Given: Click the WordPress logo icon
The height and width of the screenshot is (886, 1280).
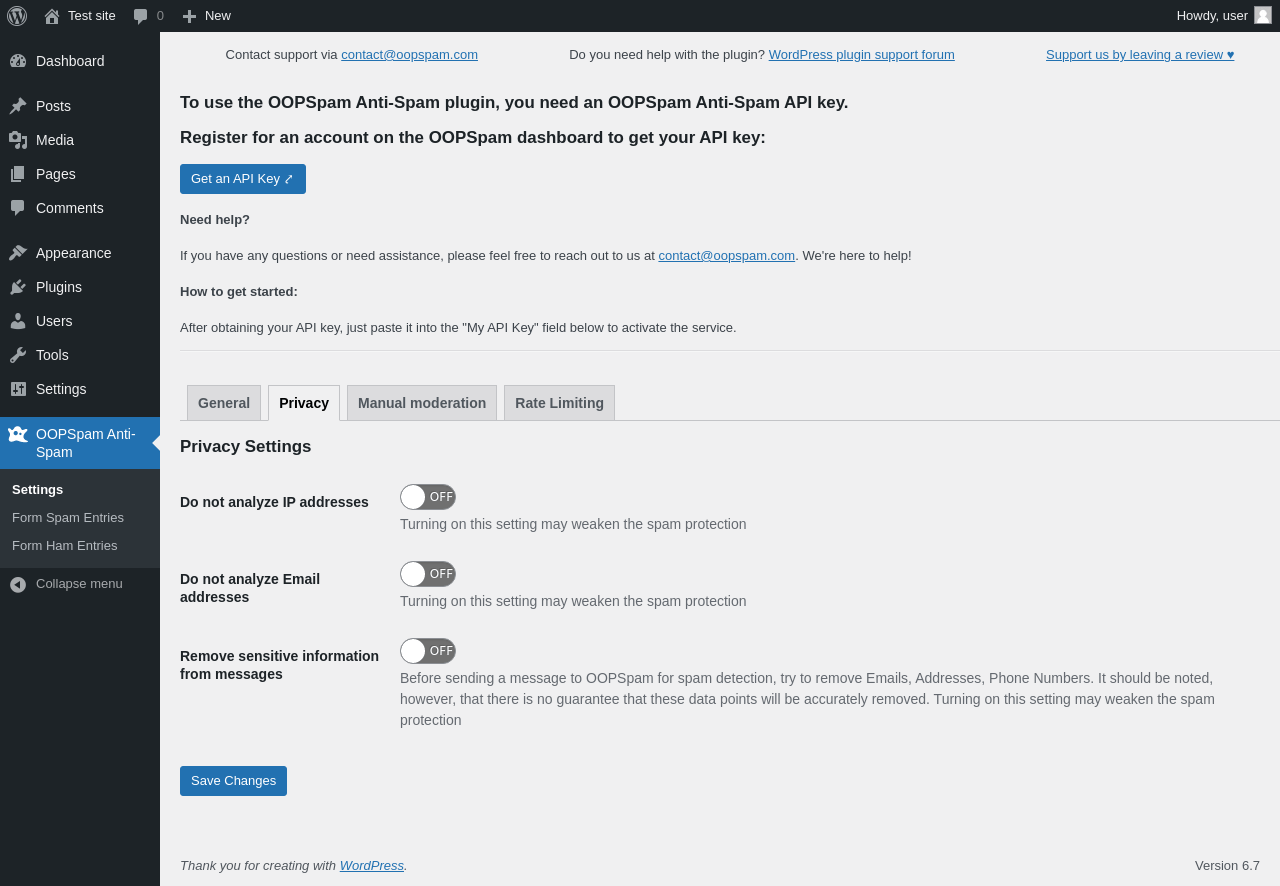Looking at the screenshot, I should point(17,16).
